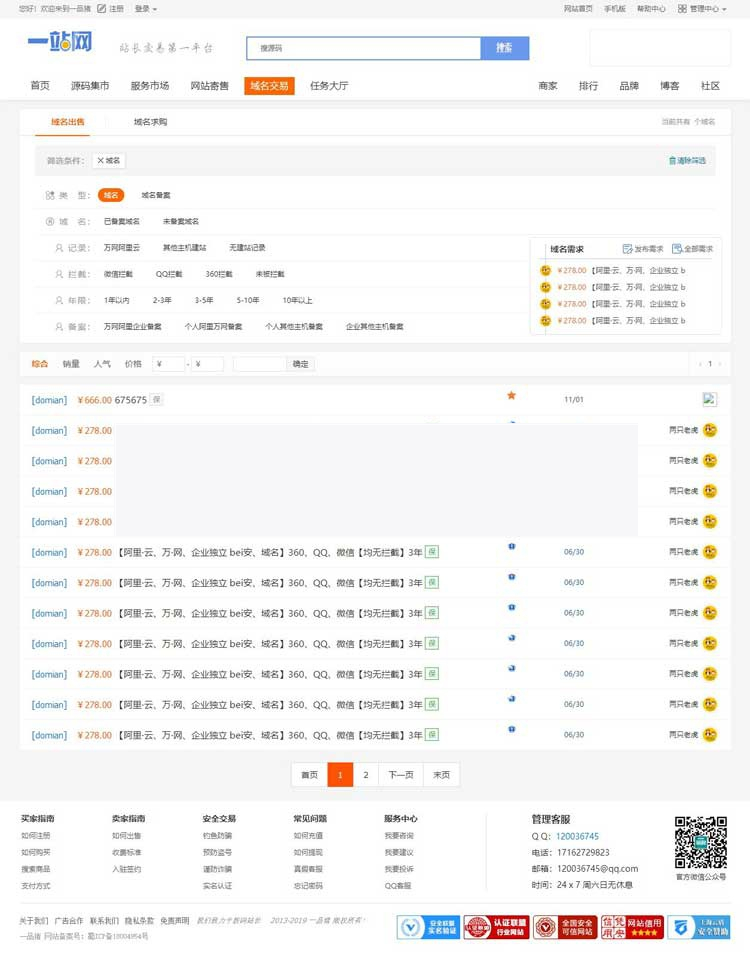
Task: Click the 发布需求 post-demand icon
Action: click(x=627, y=249)
